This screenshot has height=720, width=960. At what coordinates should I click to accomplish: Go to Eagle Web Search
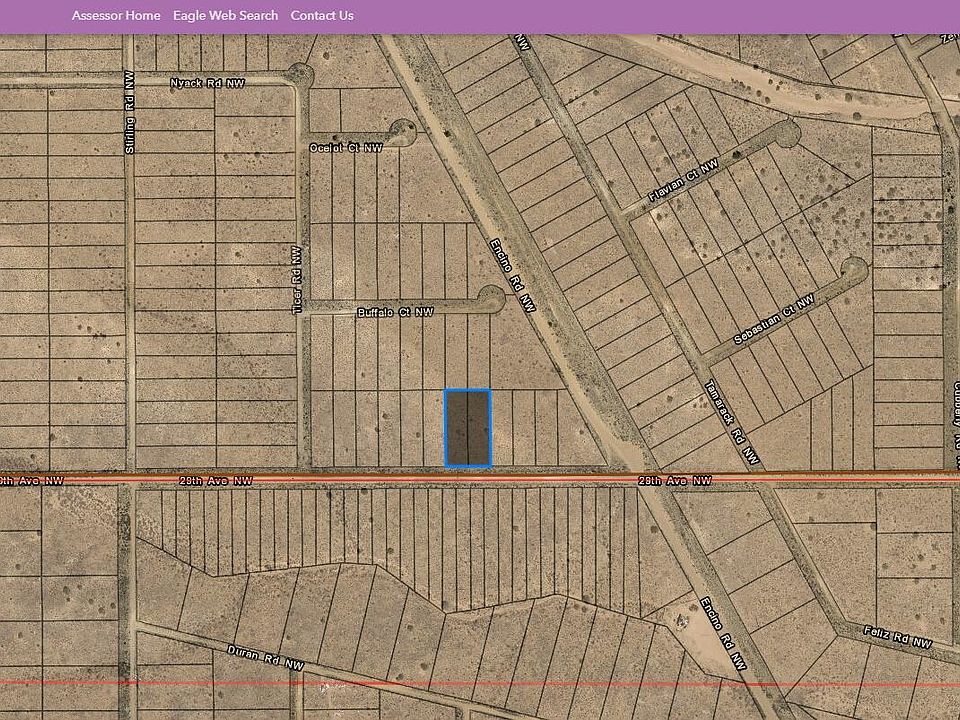coord(225,16)
